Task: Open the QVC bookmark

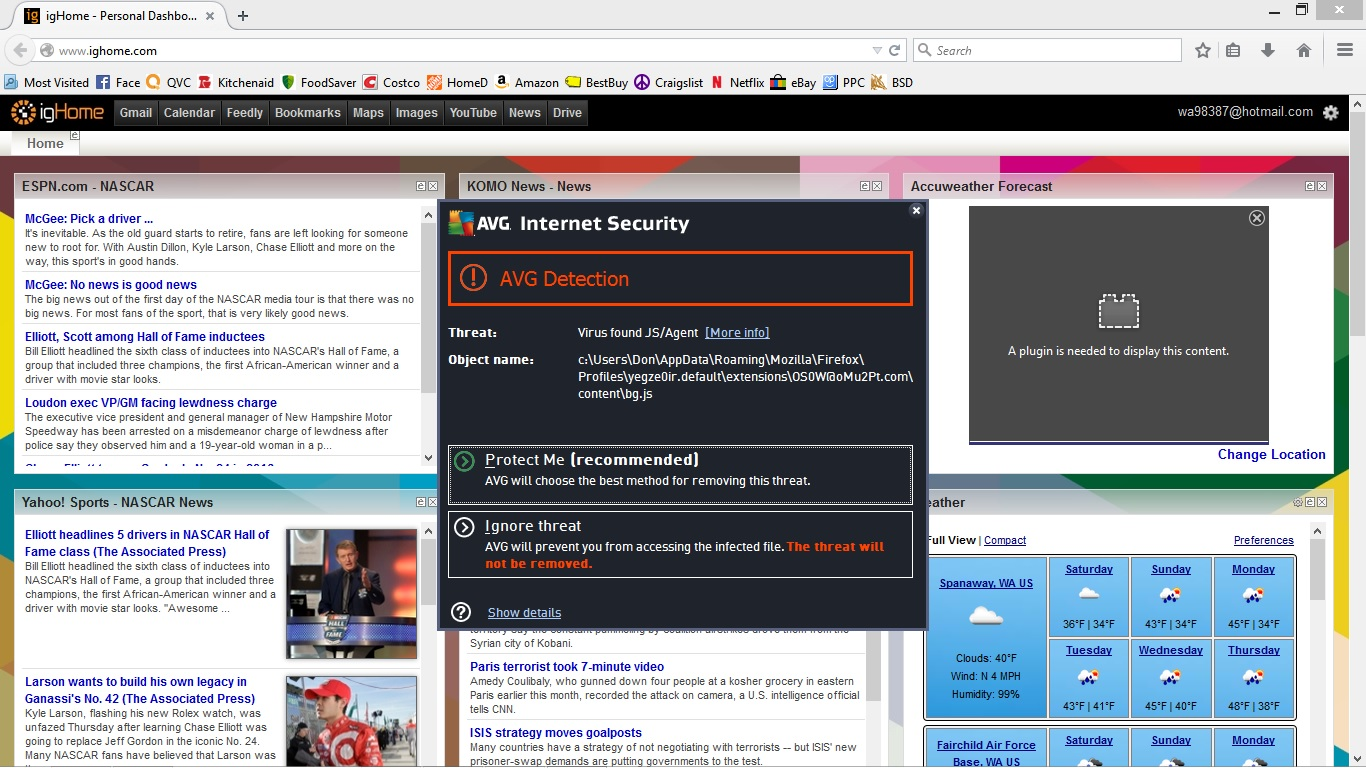Action: click(168, 83)
